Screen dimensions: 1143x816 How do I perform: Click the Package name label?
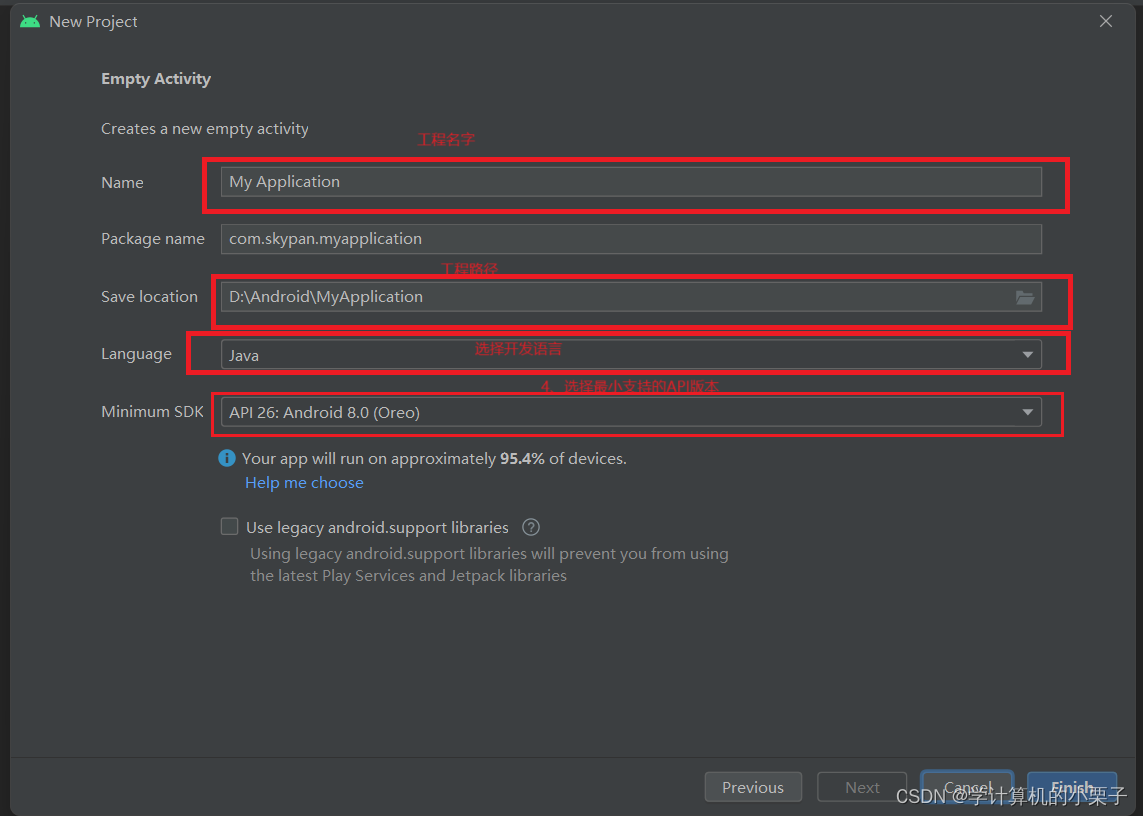click(x=153, y=239)
